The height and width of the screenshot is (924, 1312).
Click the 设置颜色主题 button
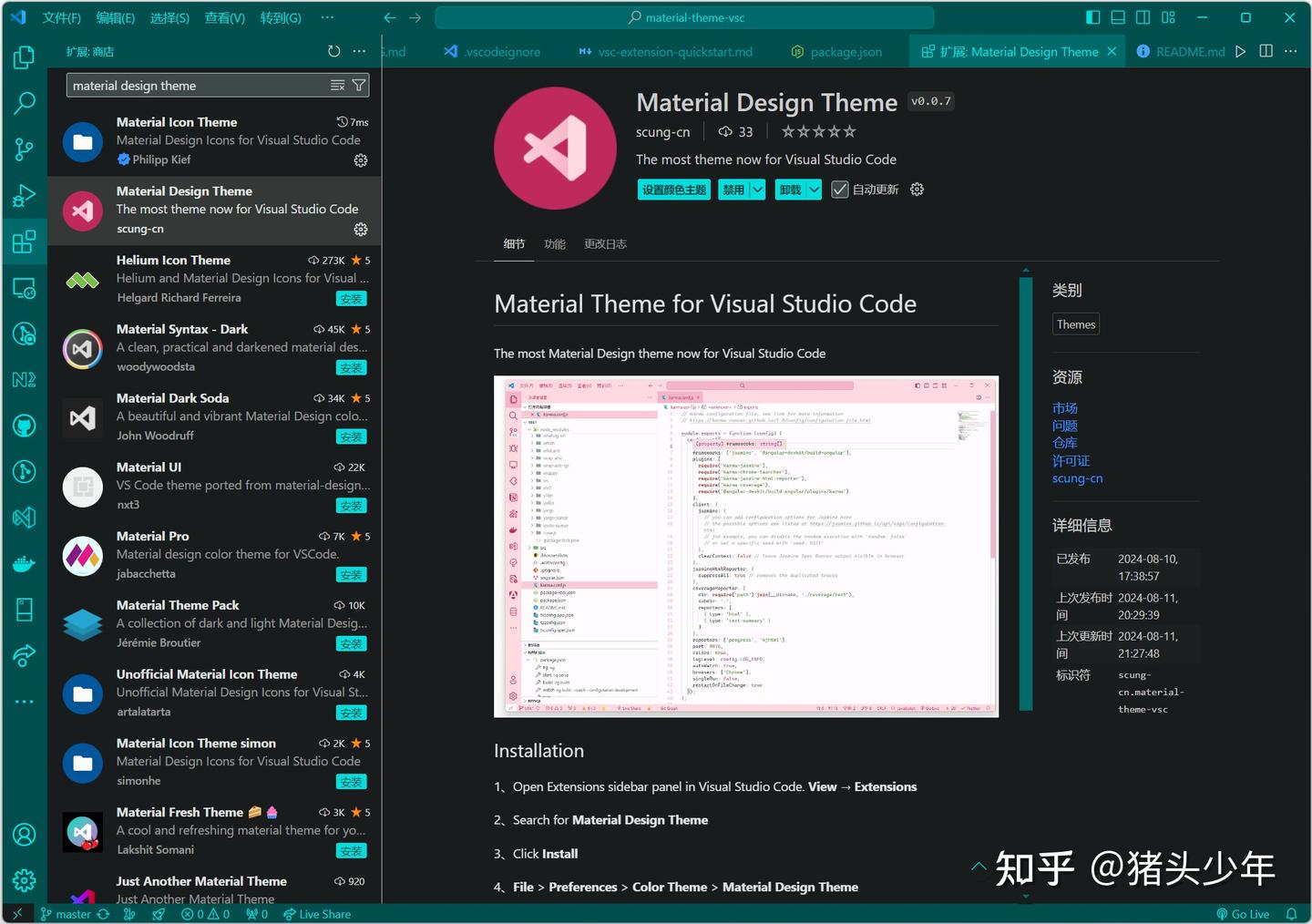[673, 190]
